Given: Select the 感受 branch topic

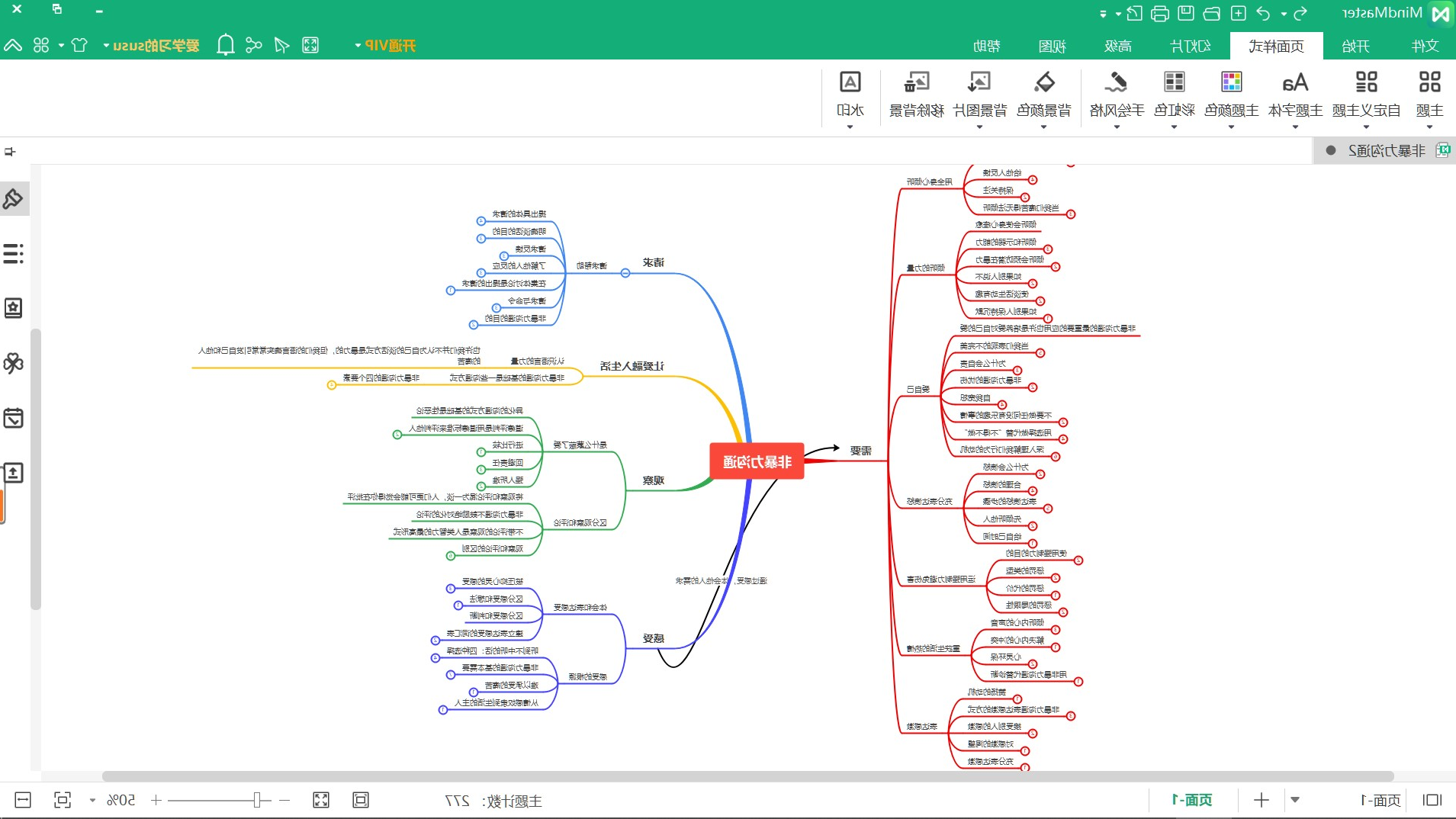Looking at the screenshot, I should [x=654, y=638].
